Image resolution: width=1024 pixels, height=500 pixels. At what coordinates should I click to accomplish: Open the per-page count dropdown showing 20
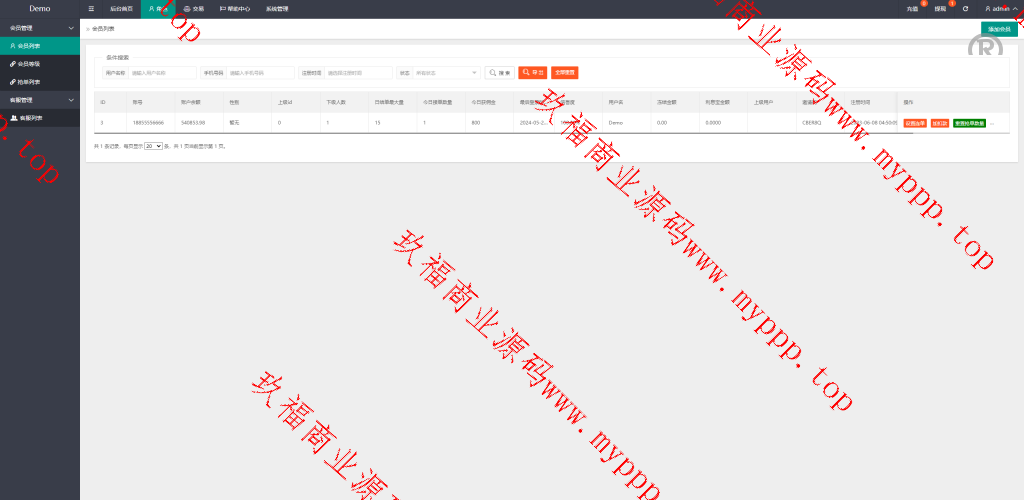click(153, 146)
